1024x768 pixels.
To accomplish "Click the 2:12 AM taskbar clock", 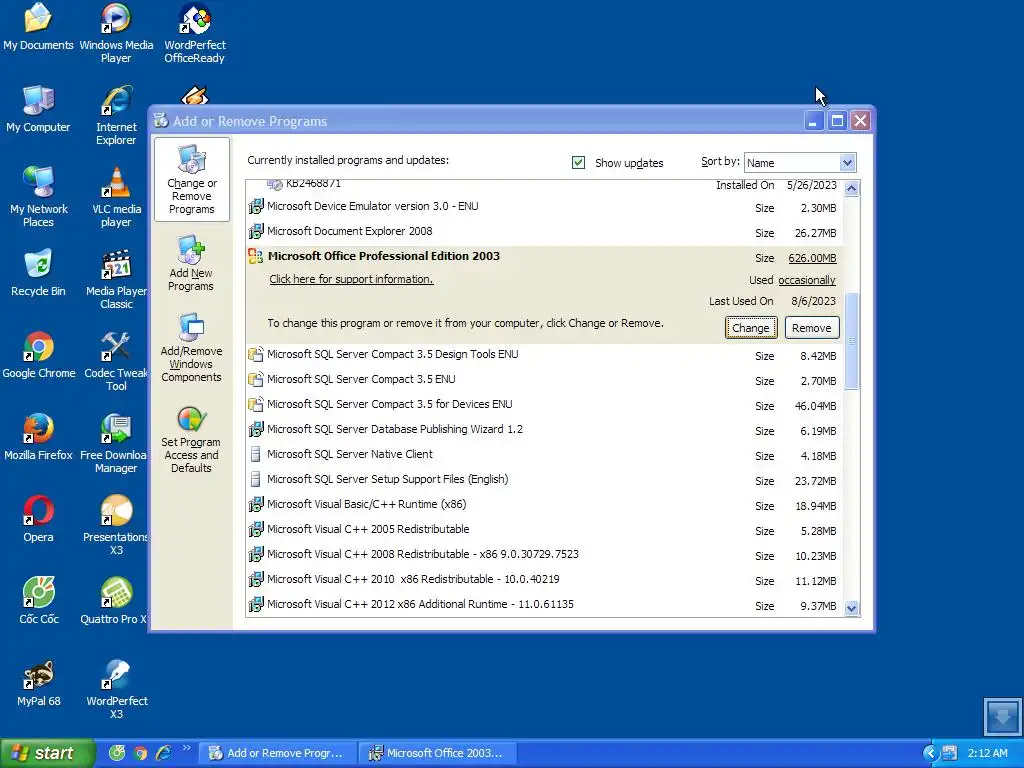I will [x=987, y=753].
